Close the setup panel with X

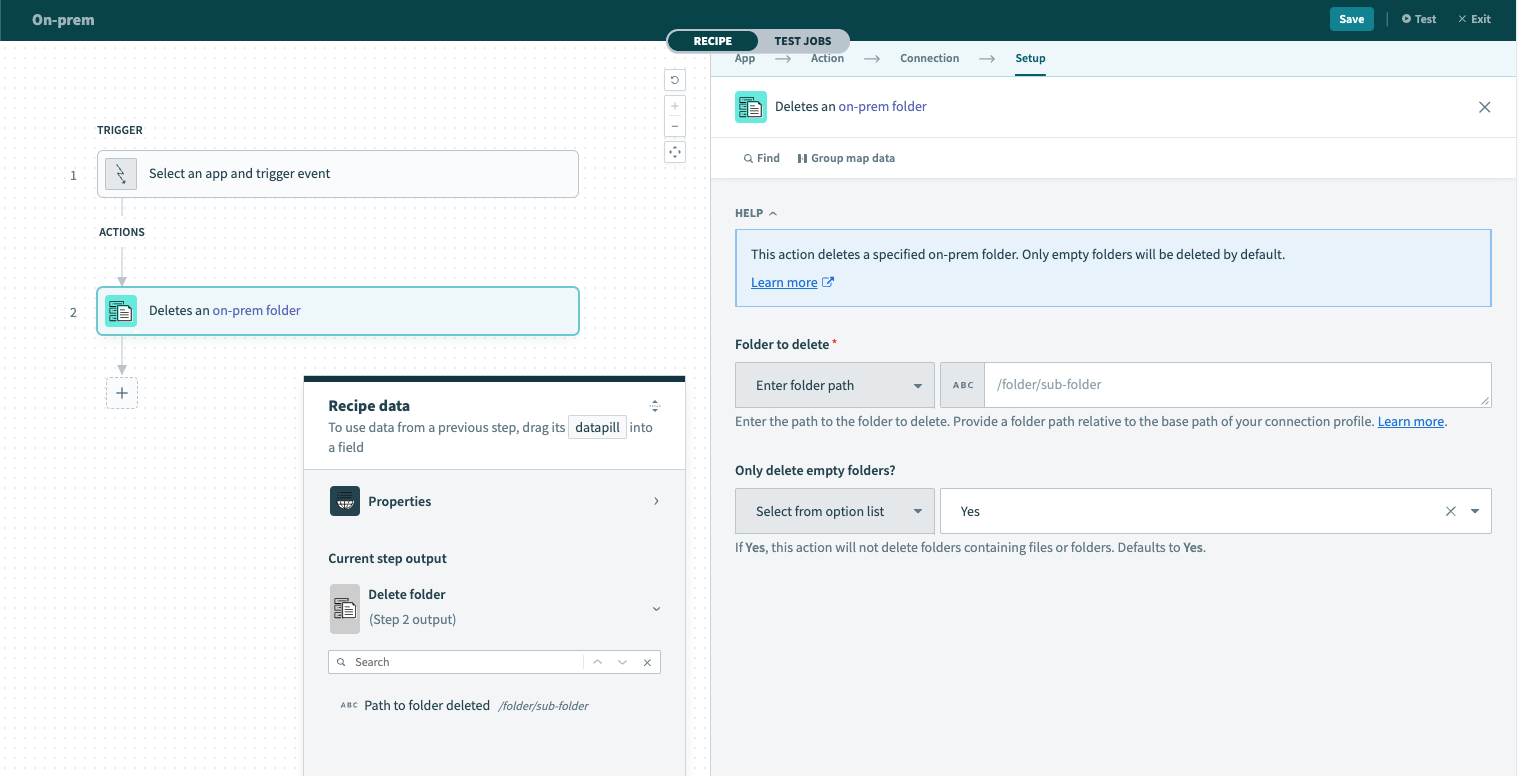point(1484,107)
